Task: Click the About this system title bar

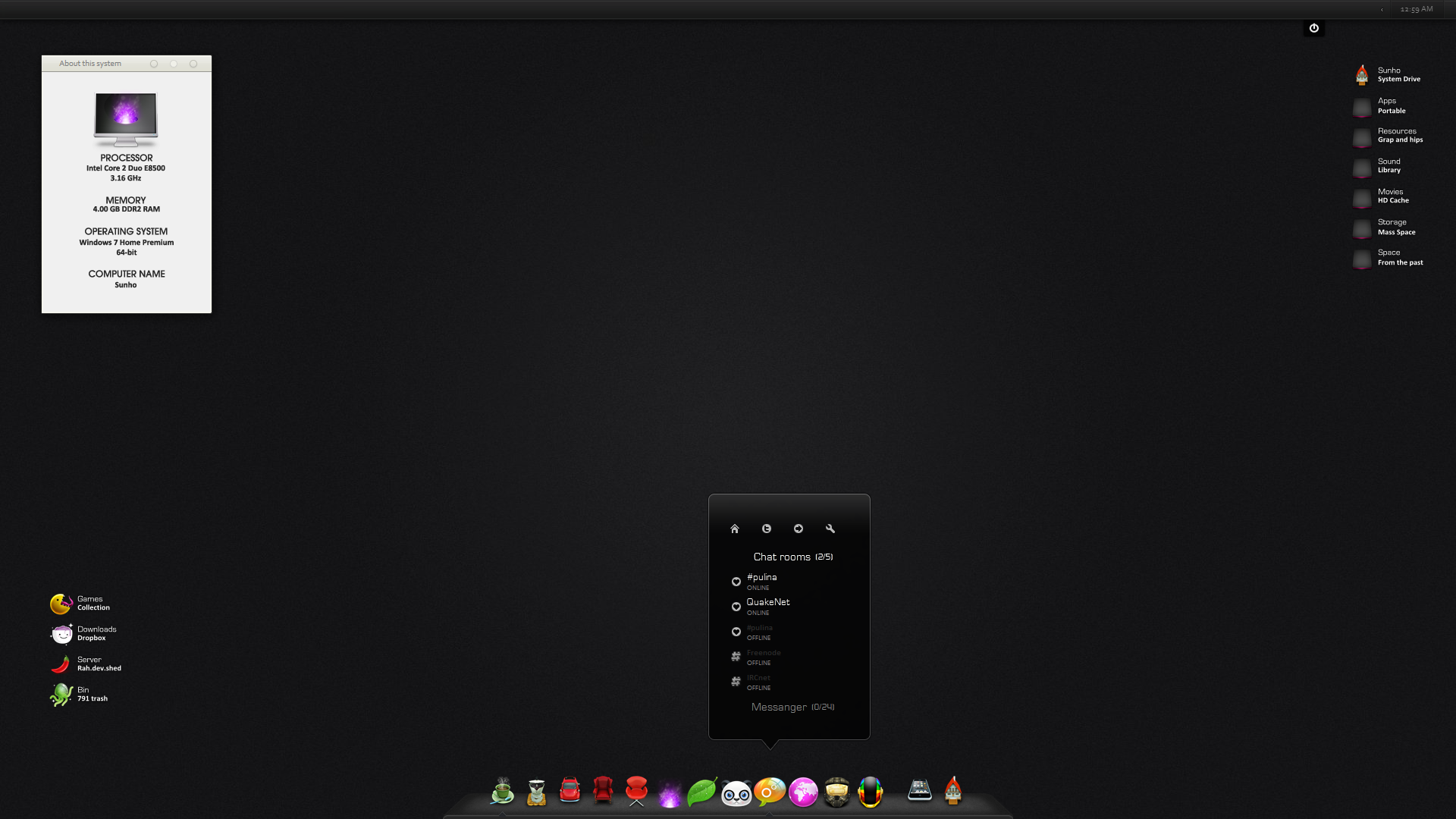Action: (x=127, y=64)
